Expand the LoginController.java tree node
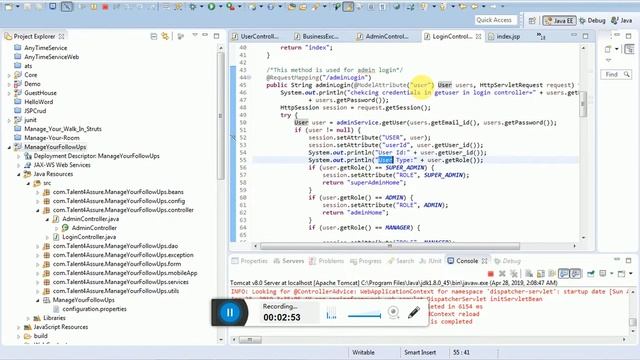The image size is (640, 360). point(47,237)
